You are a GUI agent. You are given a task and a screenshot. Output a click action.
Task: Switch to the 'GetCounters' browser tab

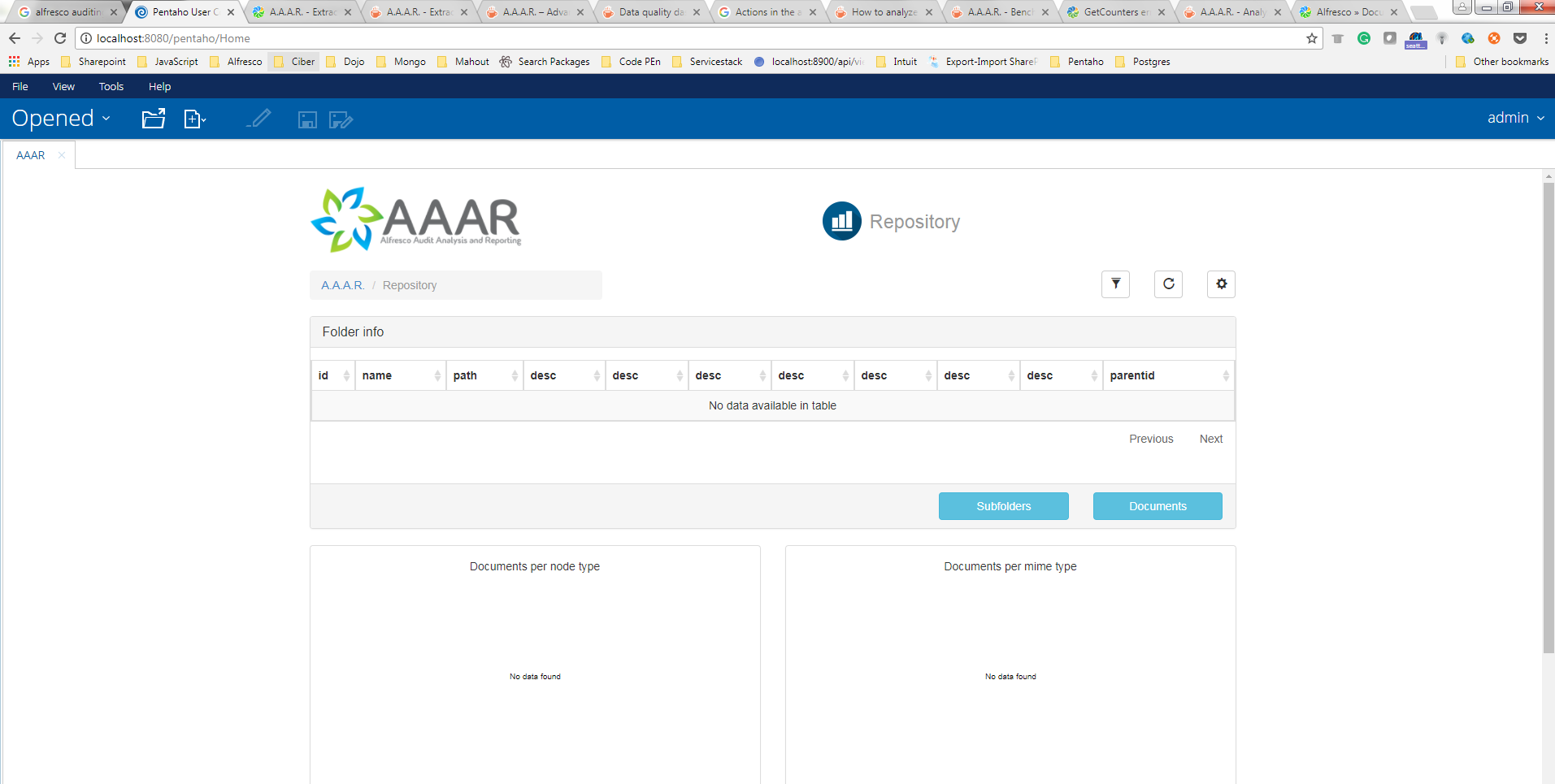coord(1116,12)
